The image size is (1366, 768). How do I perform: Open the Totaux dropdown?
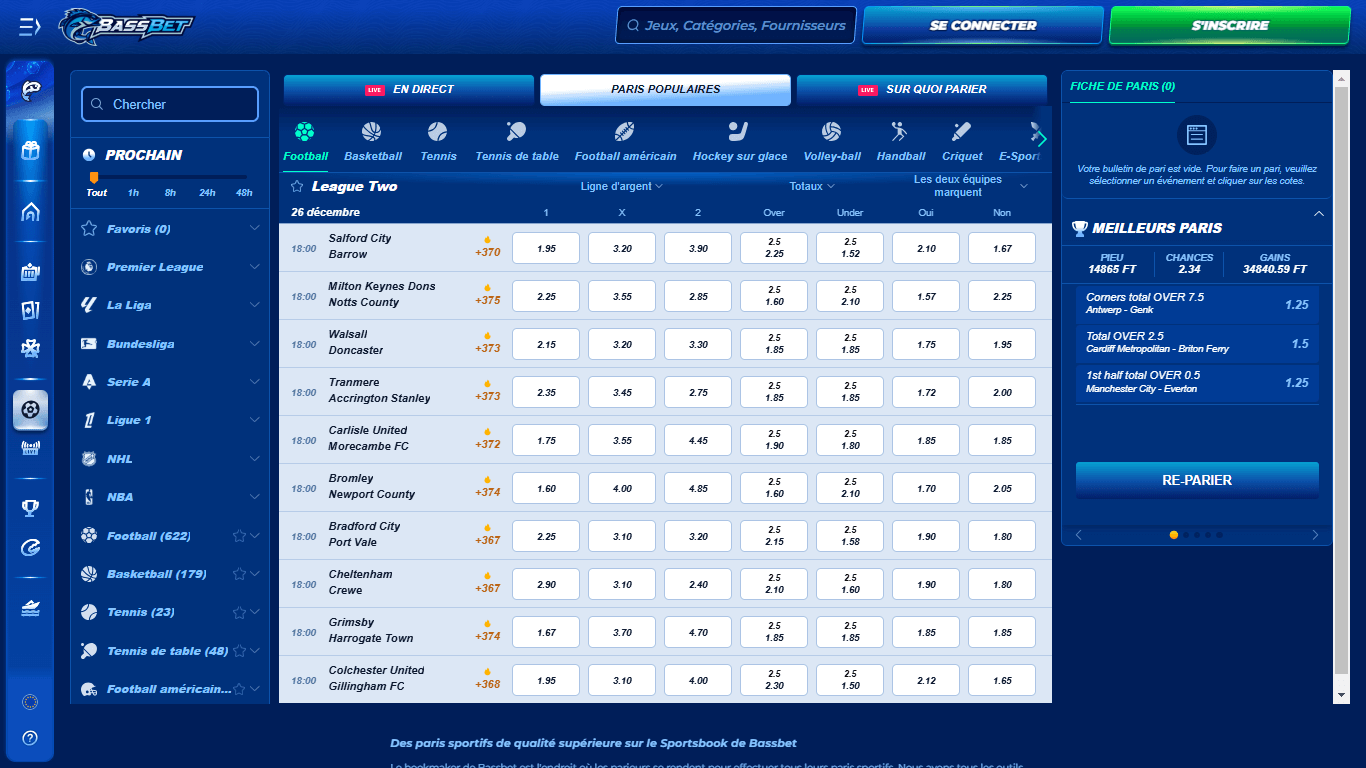click(x=812, y=186)
